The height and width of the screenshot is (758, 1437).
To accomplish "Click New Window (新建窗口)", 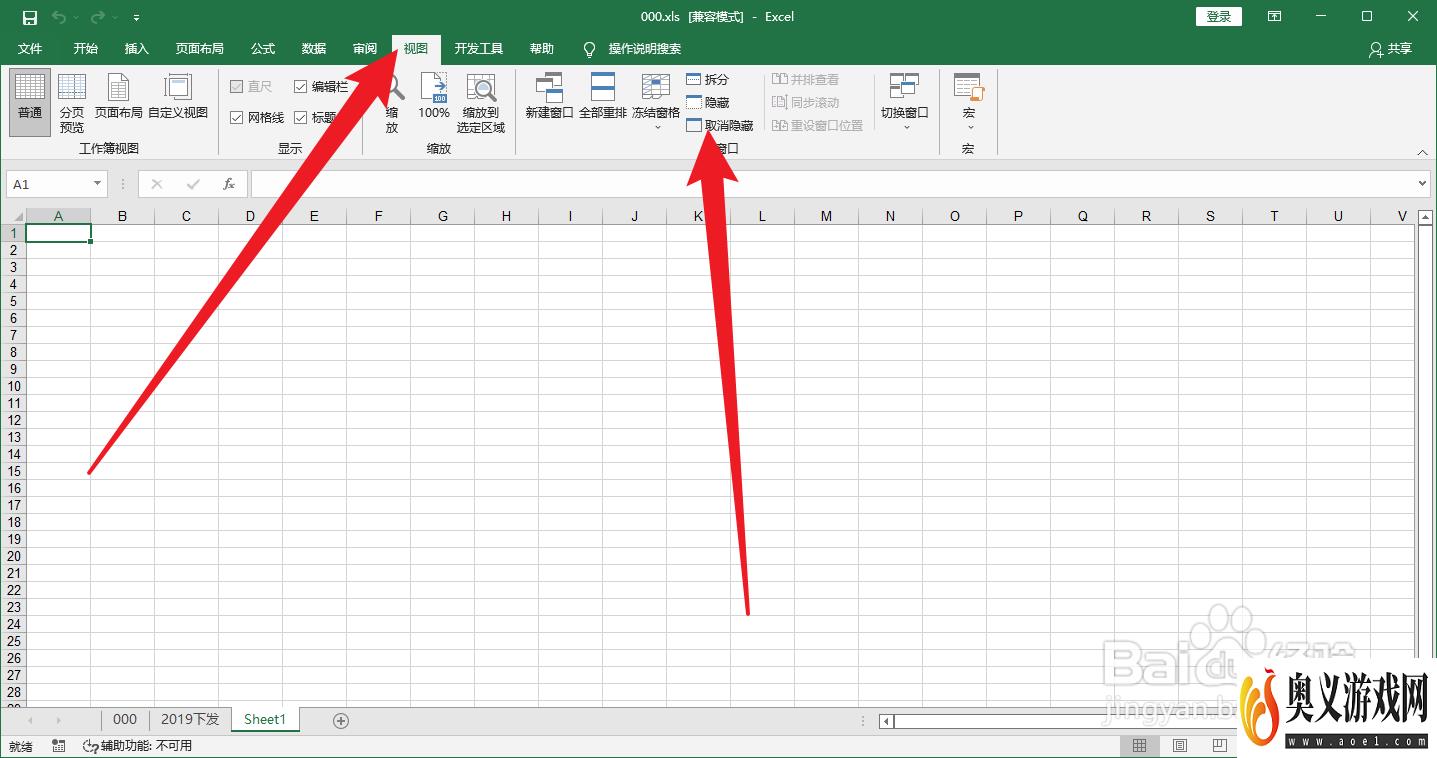I will pyautogui.click(x=549, y=97).
